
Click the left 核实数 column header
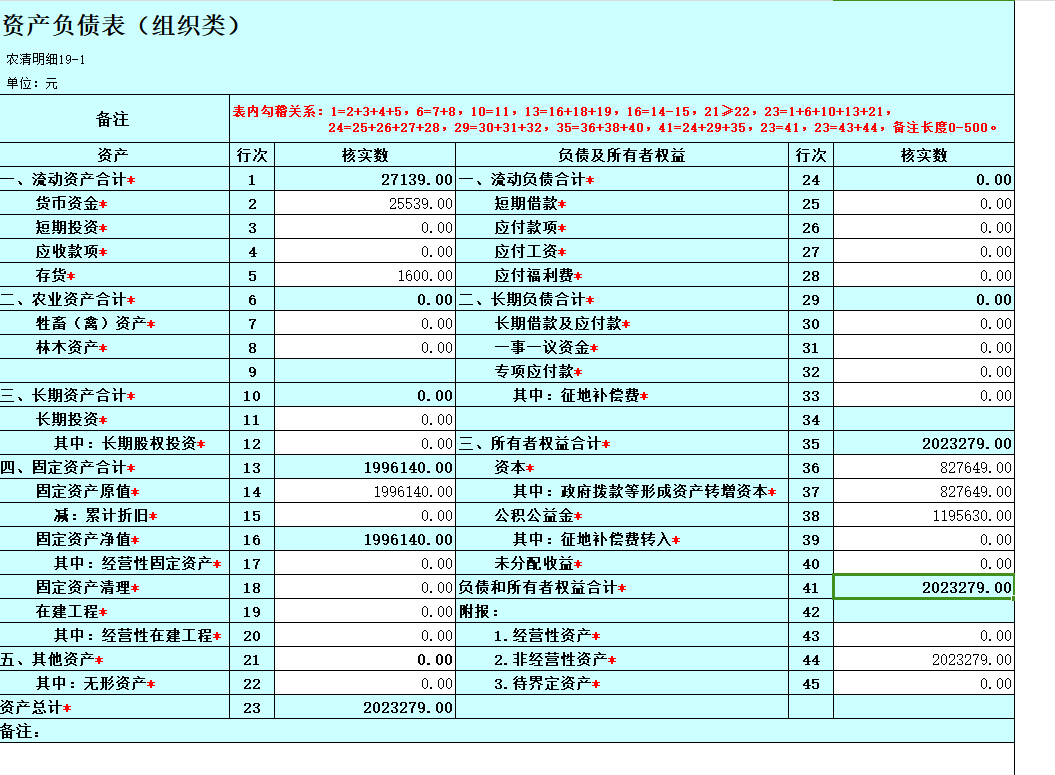[365, 155]
